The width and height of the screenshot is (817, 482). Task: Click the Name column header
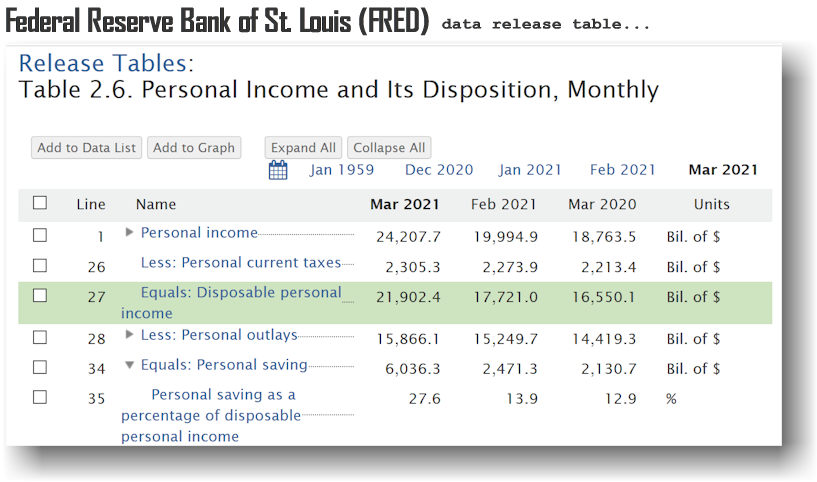(x=156, y=204)
